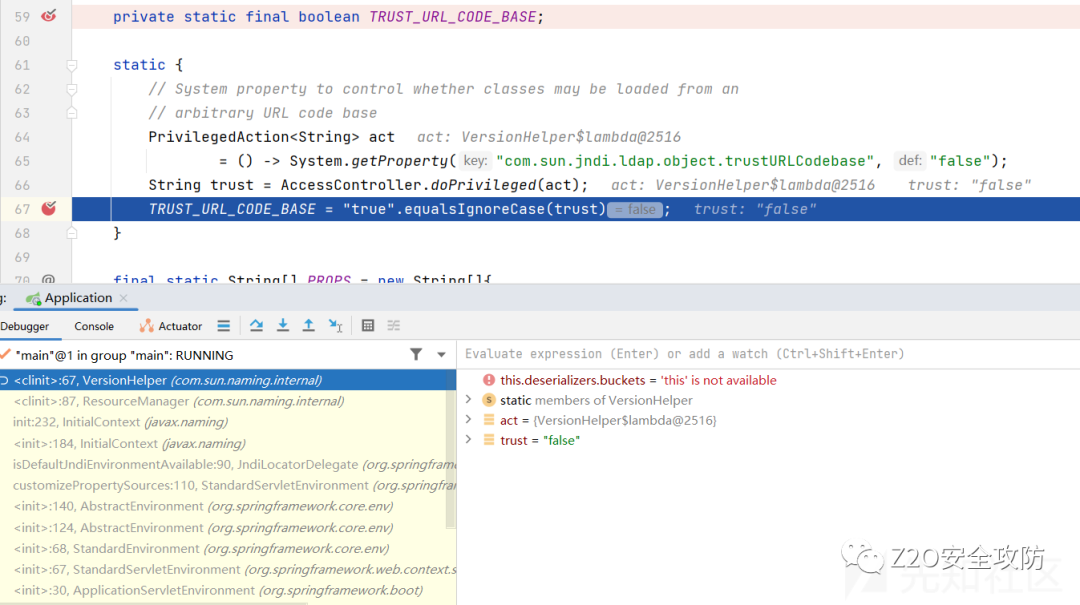The width and height of the screenshot is (1080, 605).
Task: Click the Actuator tab icon
Action: tap(146, 326)
